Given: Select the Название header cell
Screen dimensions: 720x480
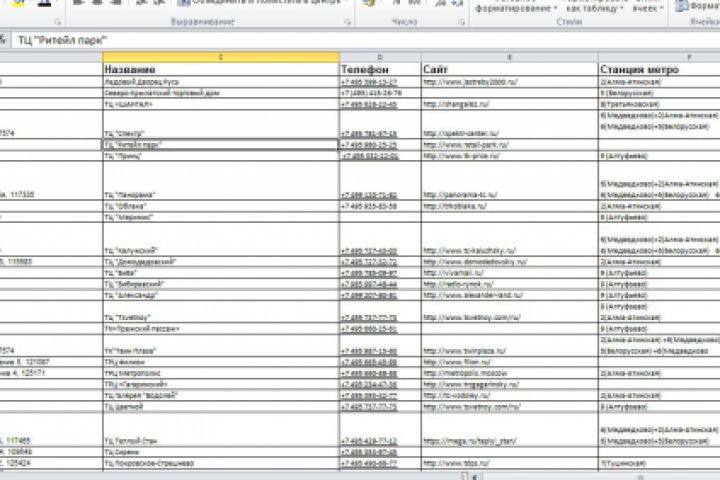Looking at the screenshot, I should [x=221, y=69].
